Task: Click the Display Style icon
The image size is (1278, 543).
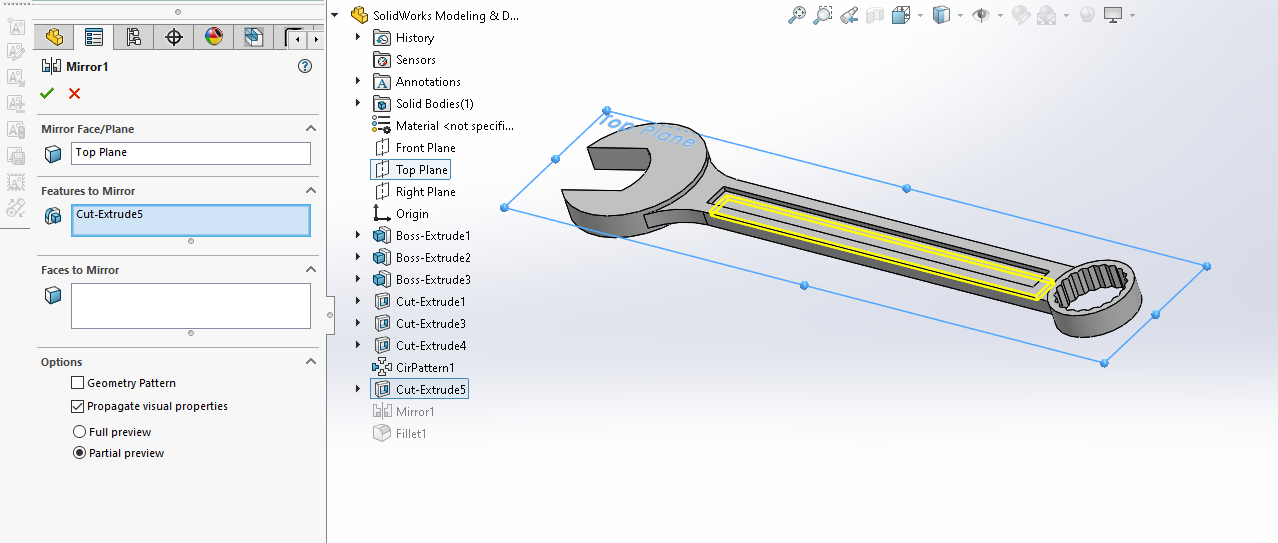Action: pyautogui.click(x=940, y=15)
